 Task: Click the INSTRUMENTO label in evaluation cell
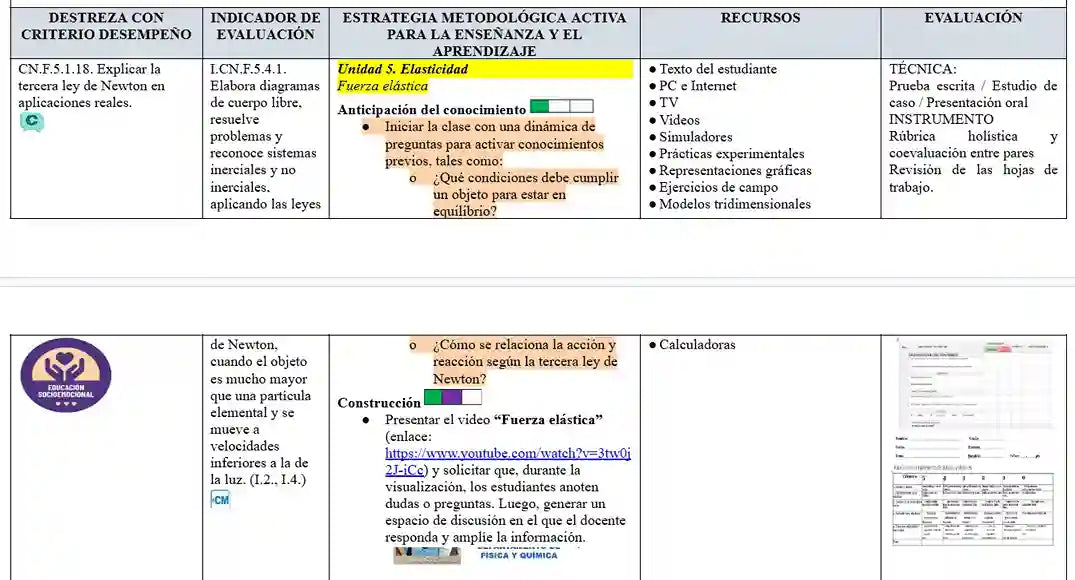point(941,119)
